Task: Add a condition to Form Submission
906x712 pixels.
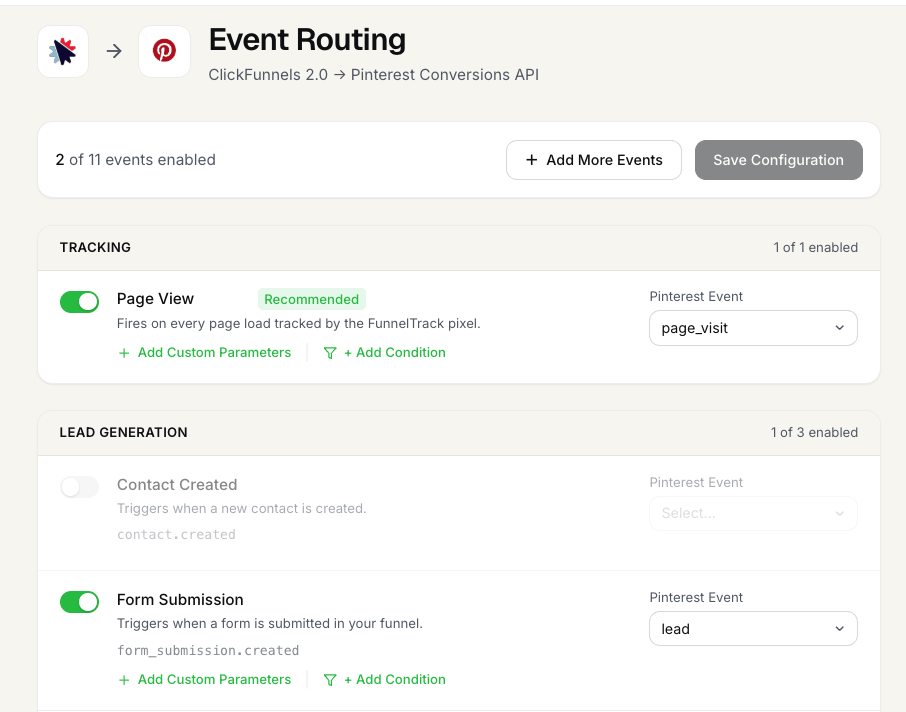Action: click(385, 680)
